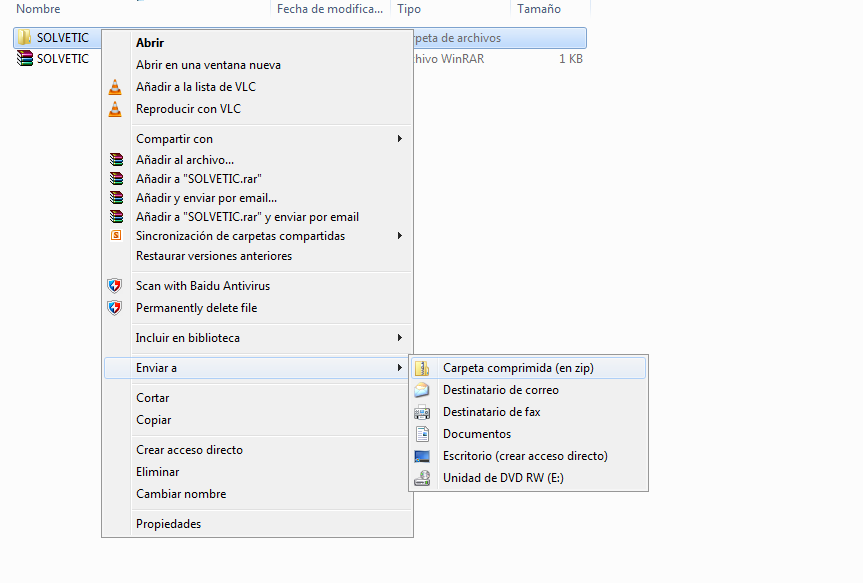The width and height of the screenshot is (863, 583).
Task: Click Baidu shield icon beside Permanently delete file
Action: pyautogui.click(x=114, y=308)
